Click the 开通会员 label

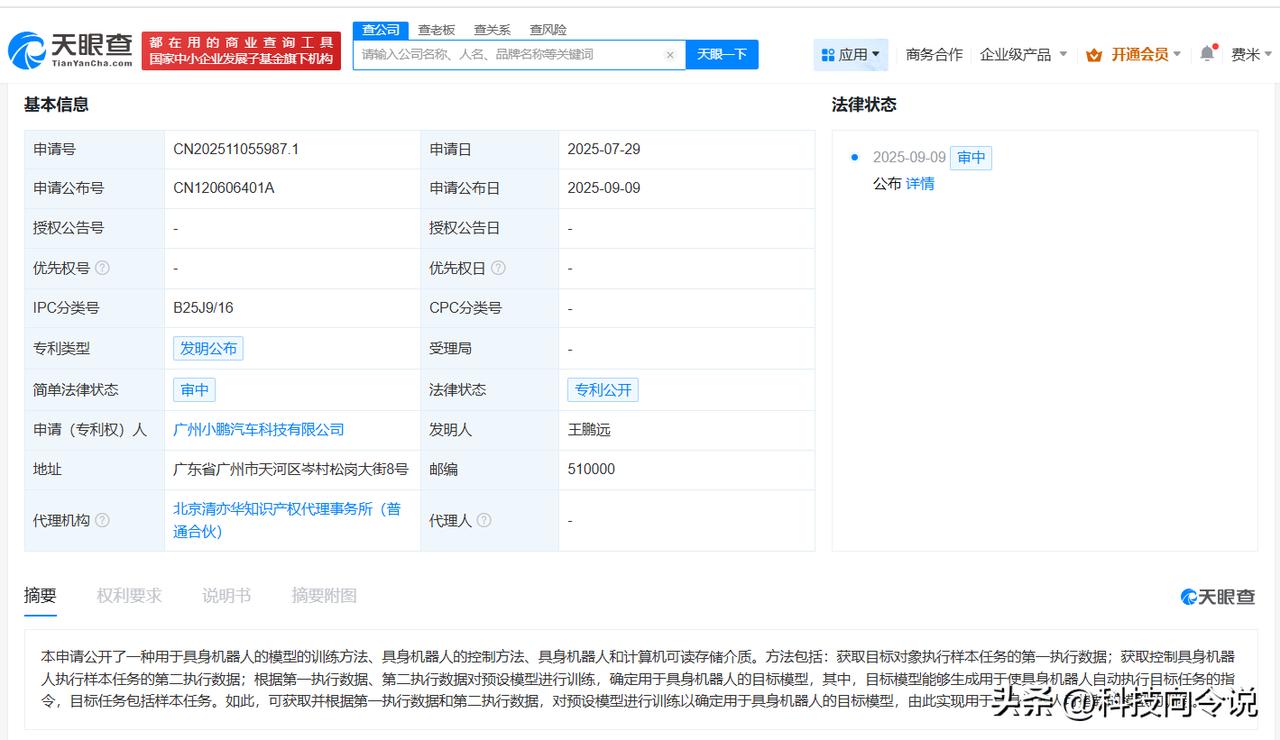pyautogui.click(x=1139, y=55)
